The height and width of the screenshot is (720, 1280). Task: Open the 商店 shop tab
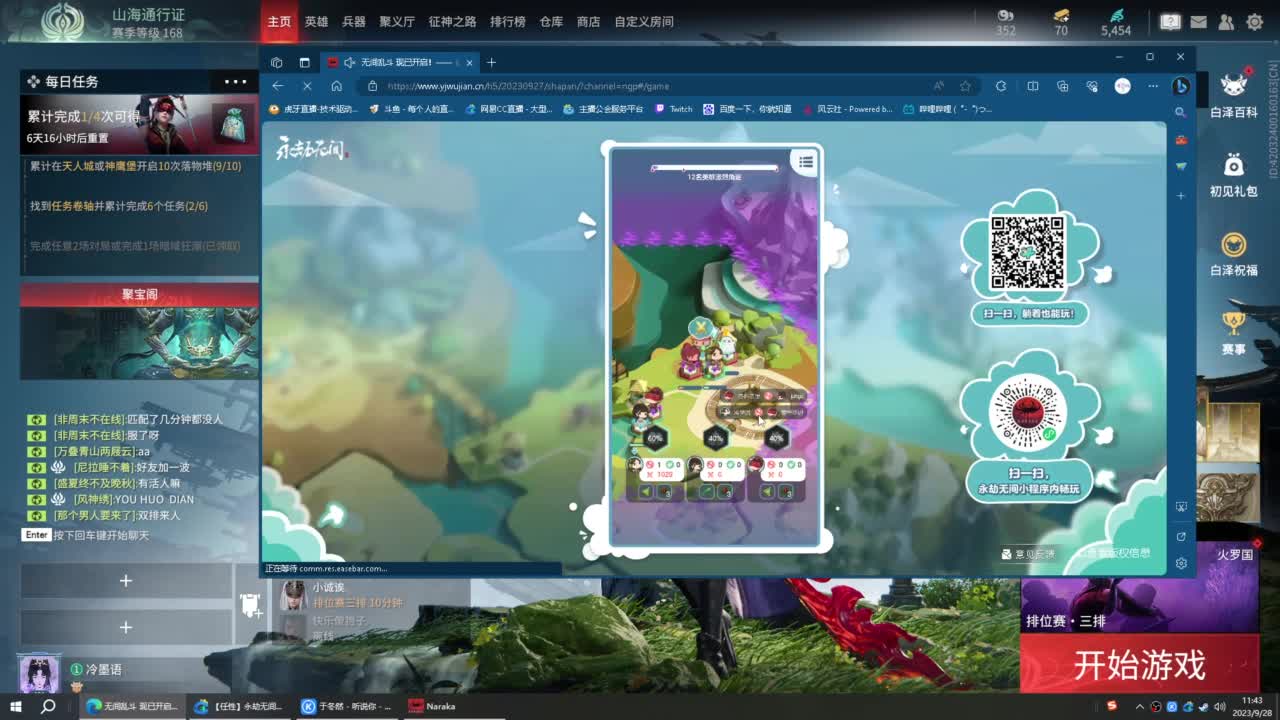[589, 21]
